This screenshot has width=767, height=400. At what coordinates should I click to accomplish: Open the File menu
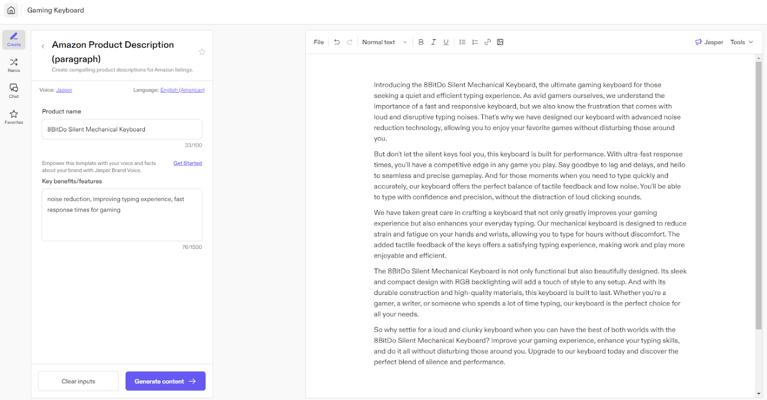coord(318,42)
